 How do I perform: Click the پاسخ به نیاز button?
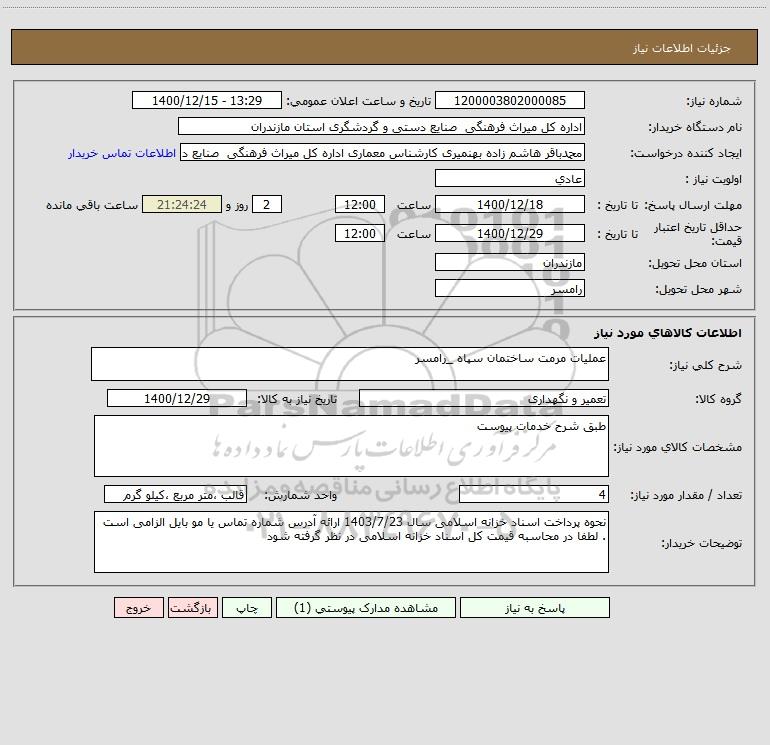pos(535,608)
